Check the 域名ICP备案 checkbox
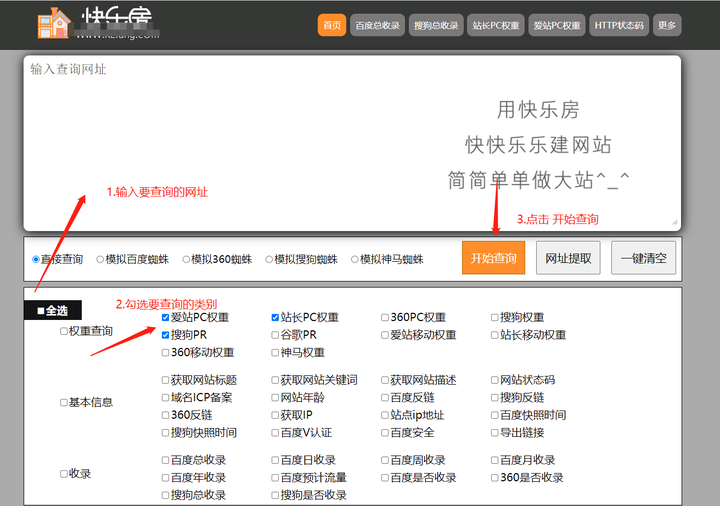The width and height of the screenshot is (720, 506). tap(165, 398)
